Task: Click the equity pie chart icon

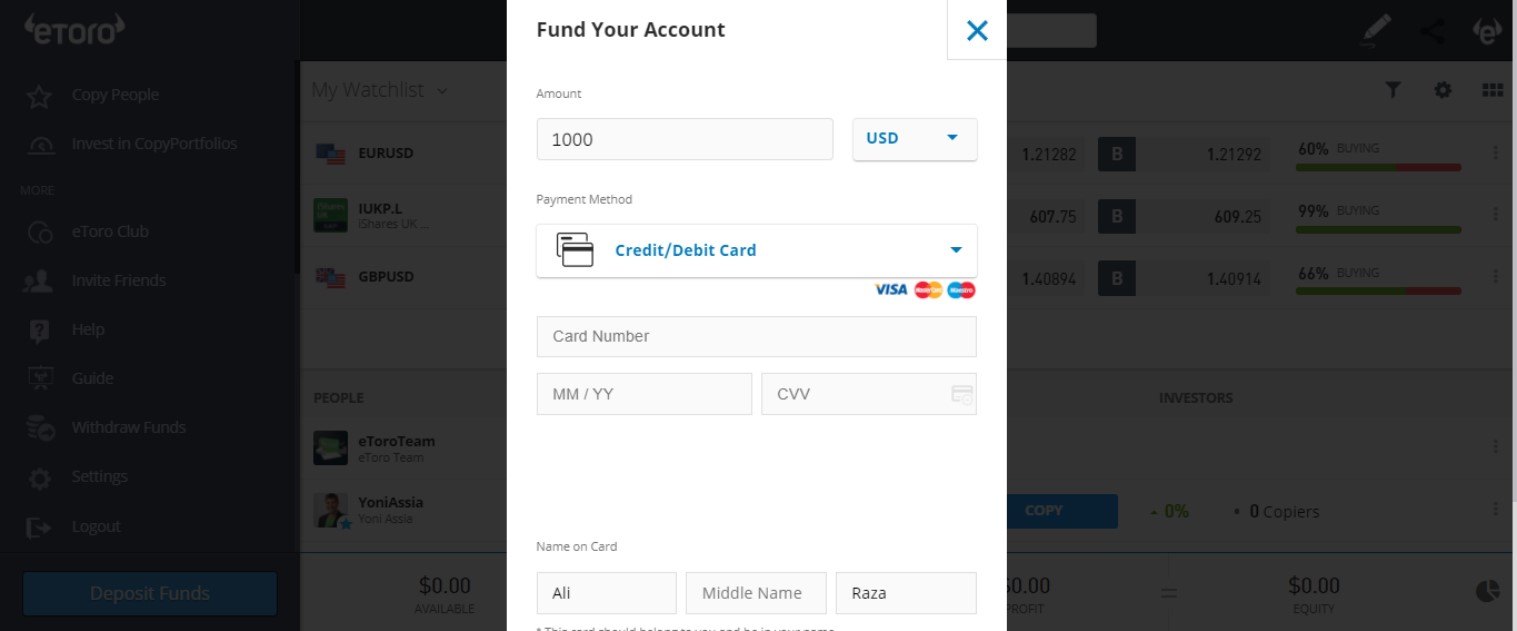Action: pyautogui.click(x=1488, y=591)
